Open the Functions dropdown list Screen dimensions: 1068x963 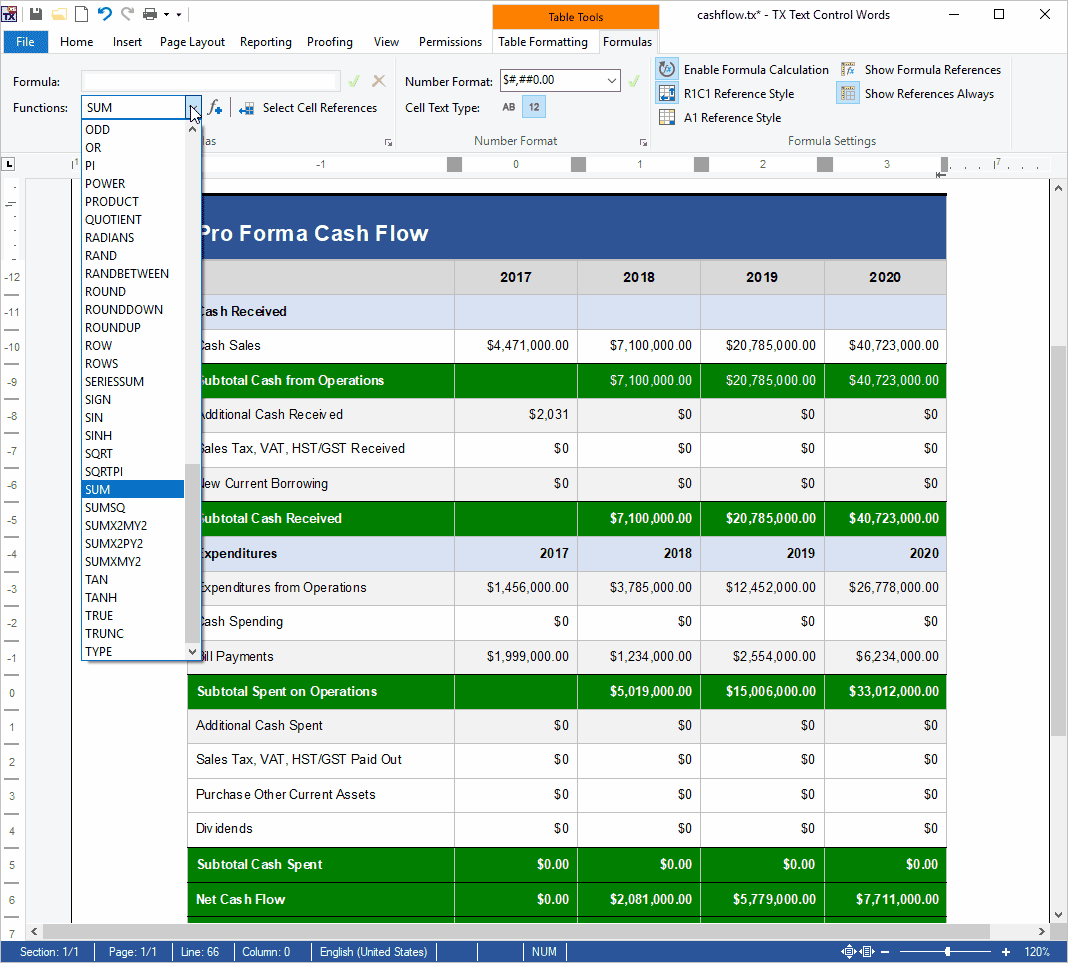pos(192,107)
